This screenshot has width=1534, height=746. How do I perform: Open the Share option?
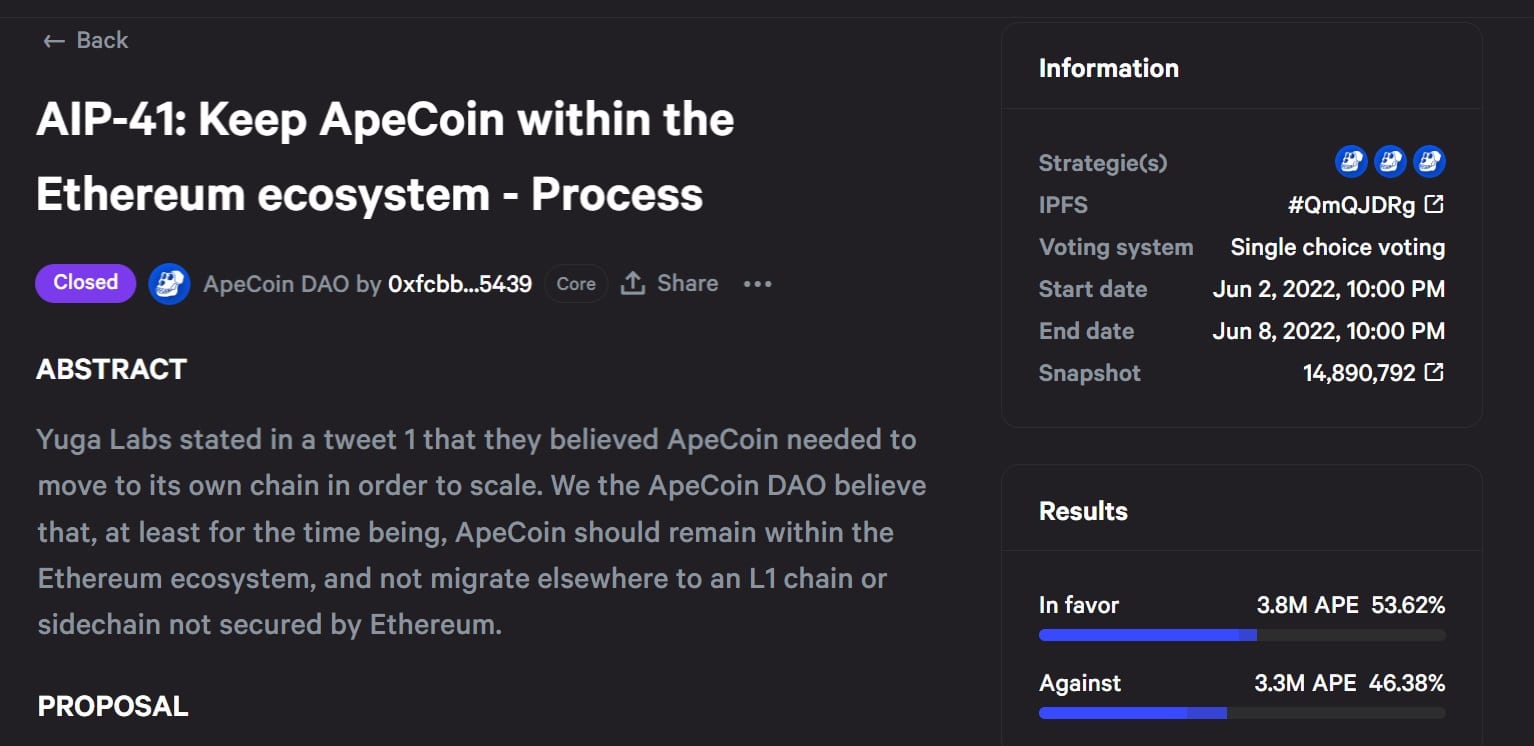point(670,284)
